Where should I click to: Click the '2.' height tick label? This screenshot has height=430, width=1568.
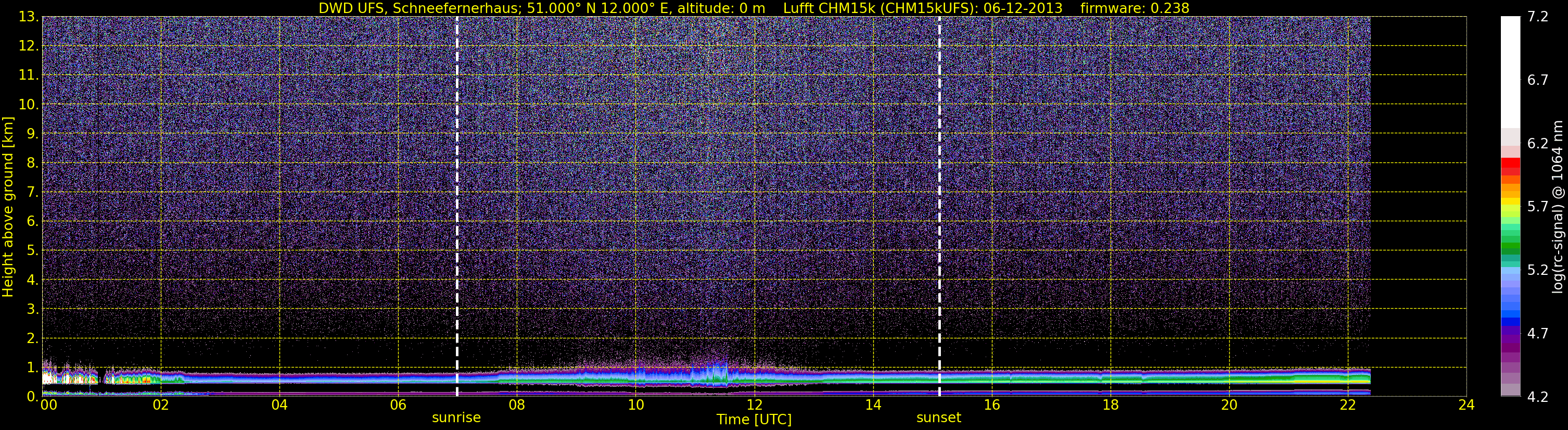(32, 338)
